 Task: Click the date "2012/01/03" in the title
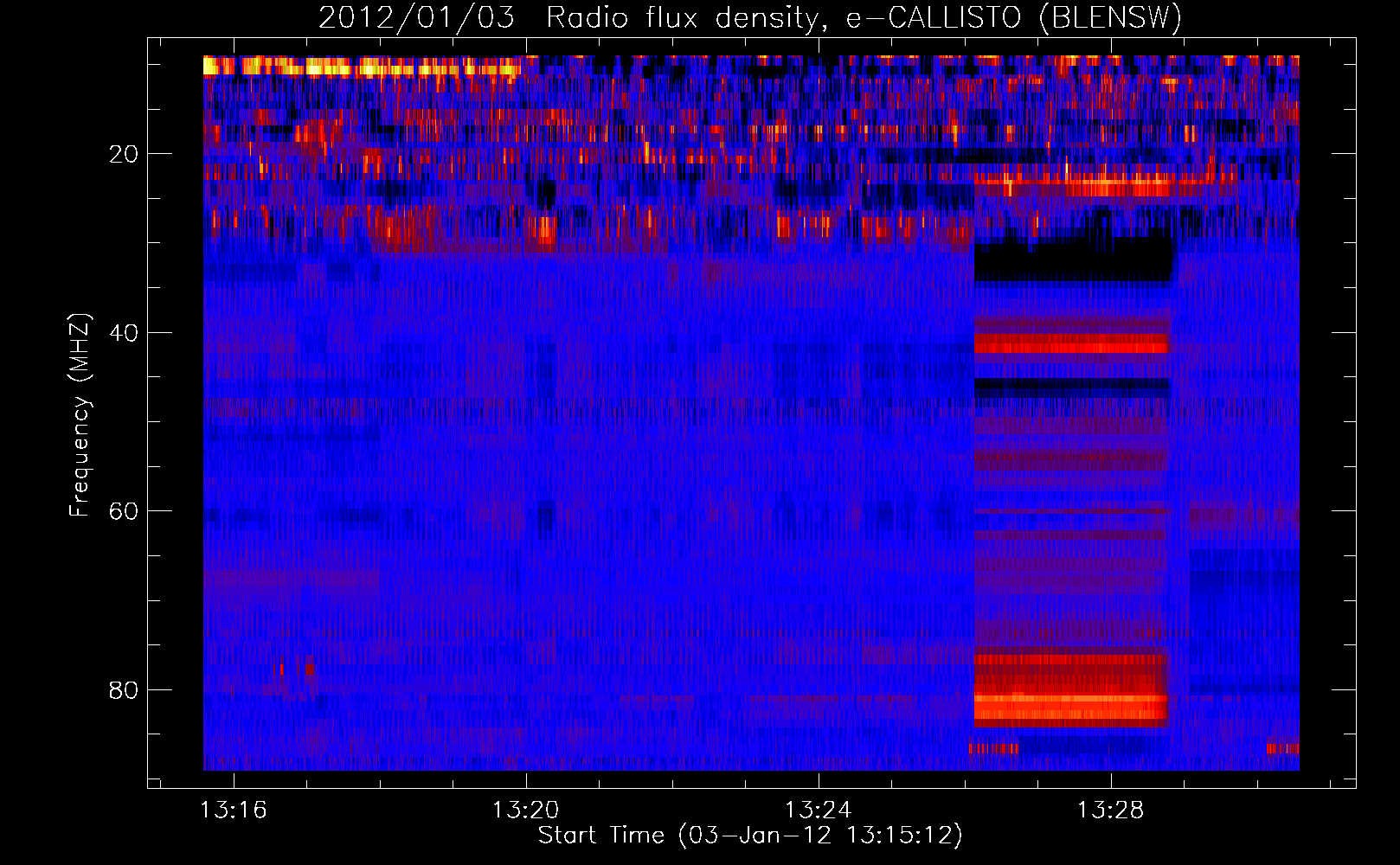point(416,18)
